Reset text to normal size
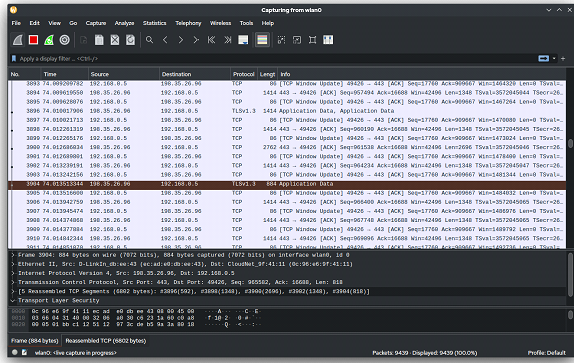 coord(313,40)
